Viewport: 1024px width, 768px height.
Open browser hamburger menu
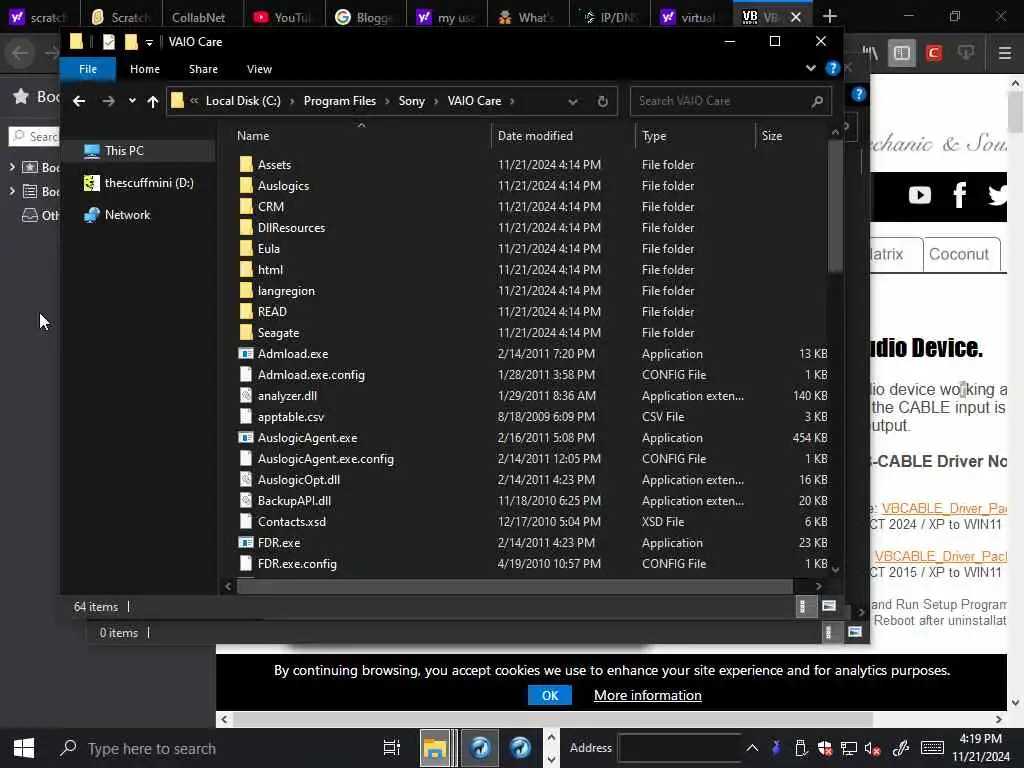(x=1004, y=53)
